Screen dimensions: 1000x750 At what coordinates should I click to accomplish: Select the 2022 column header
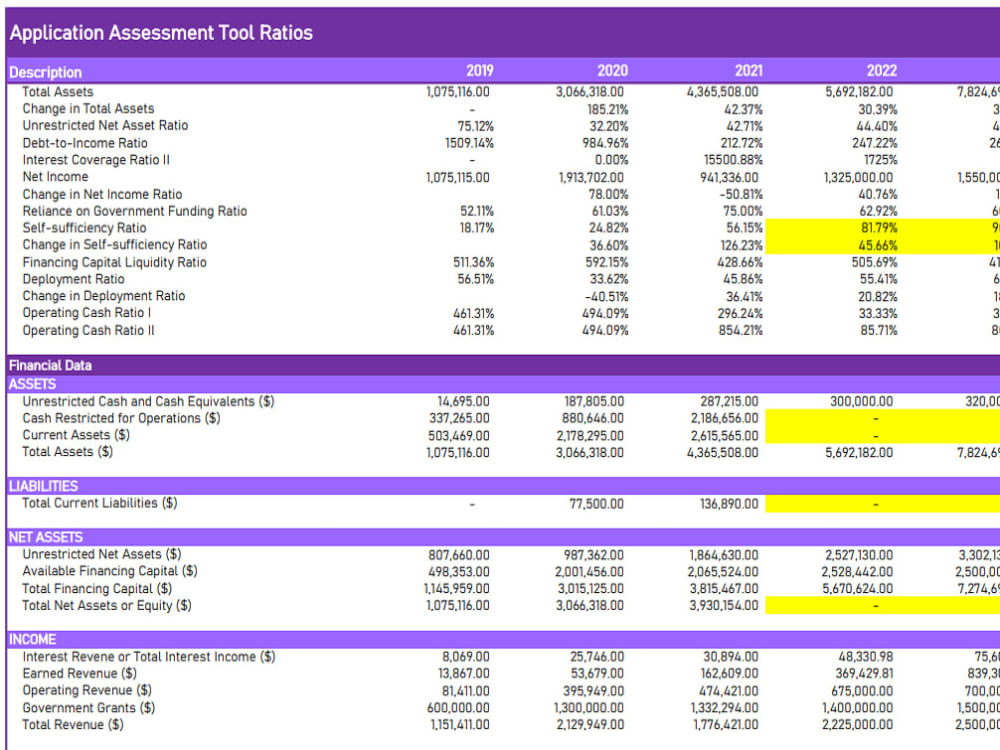coord(881,71)
